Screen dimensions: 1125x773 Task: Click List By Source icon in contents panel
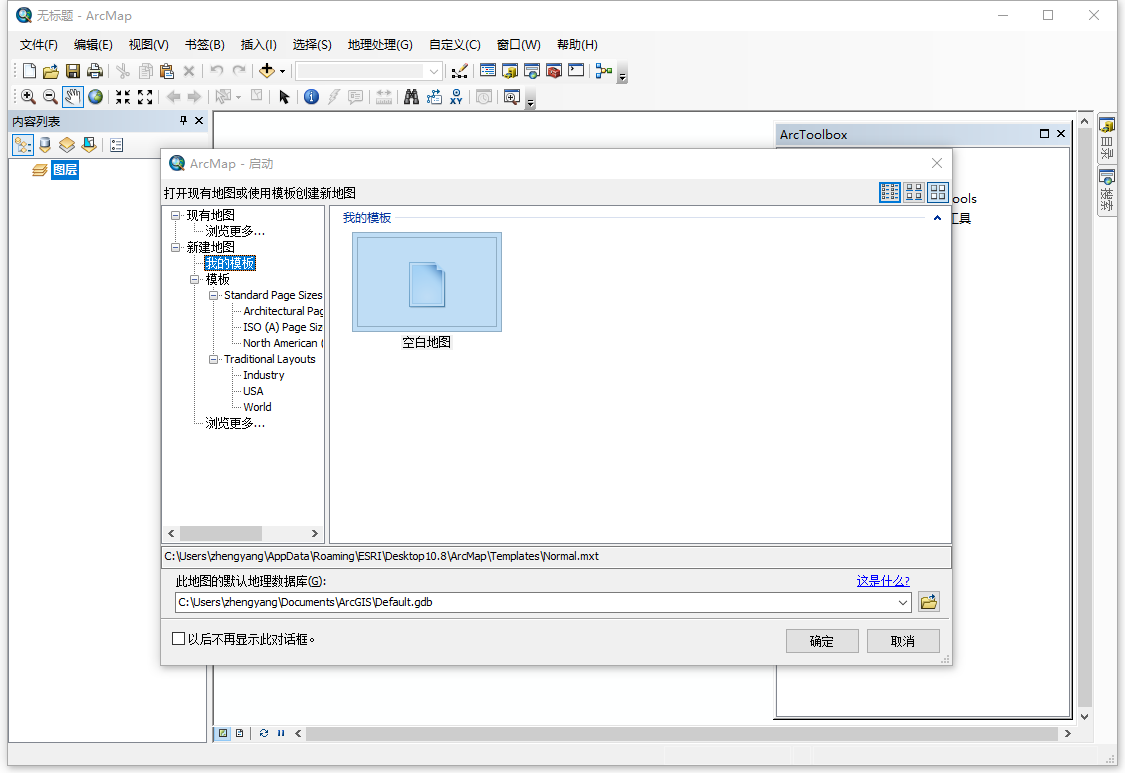[45, 146]
